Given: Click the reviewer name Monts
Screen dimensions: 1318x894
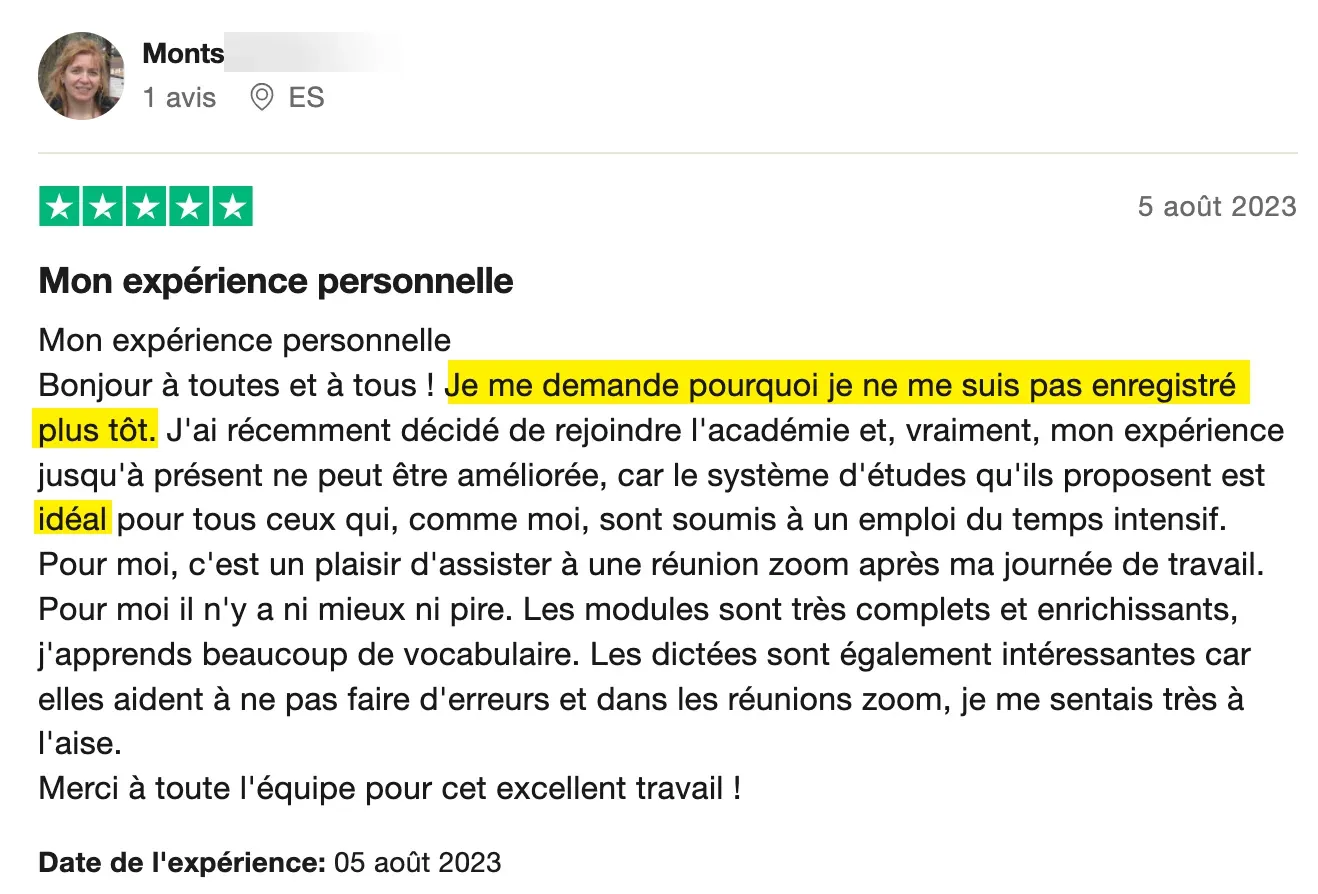Looking at the screenshot, I should point(183,53).
